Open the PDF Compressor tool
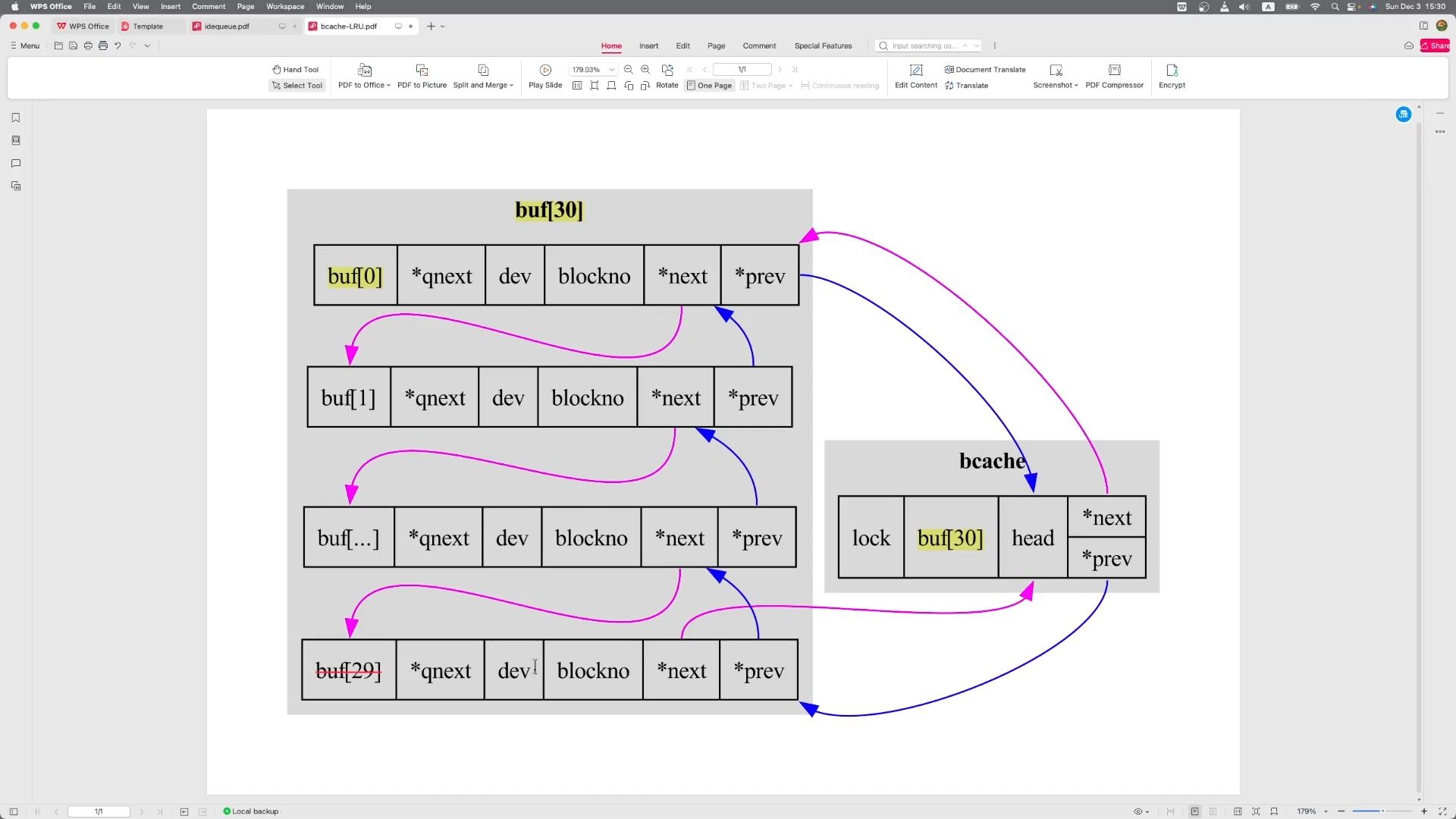Viewport: 1456px width, 819px height. click(1114, 77)
